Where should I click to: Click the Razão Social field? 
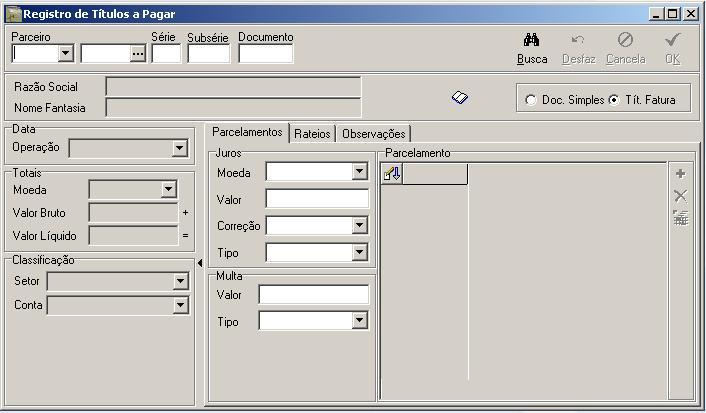[x=233, y=86]
